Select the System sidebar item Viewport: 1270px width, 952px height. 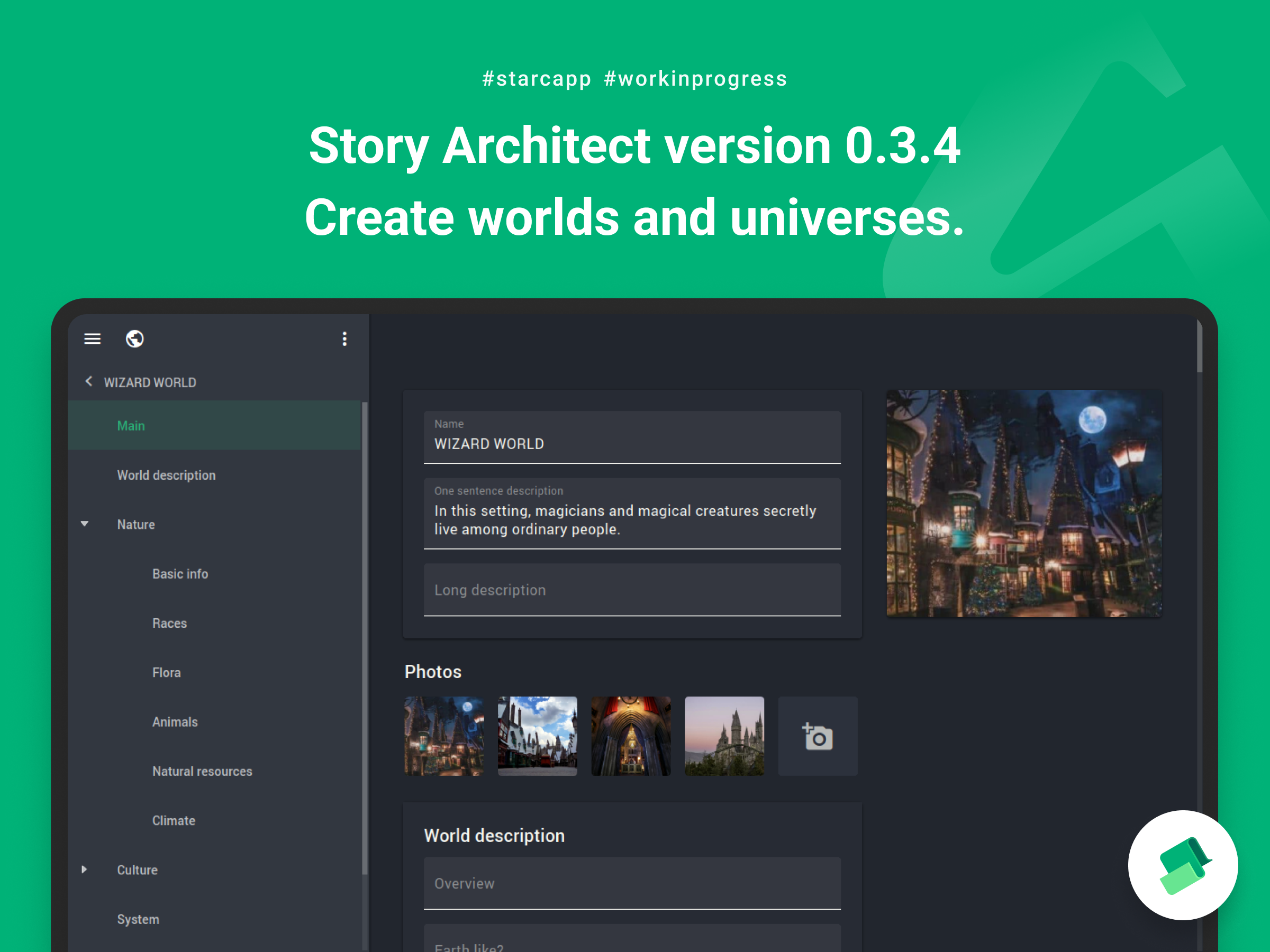(x=214, y=919)
